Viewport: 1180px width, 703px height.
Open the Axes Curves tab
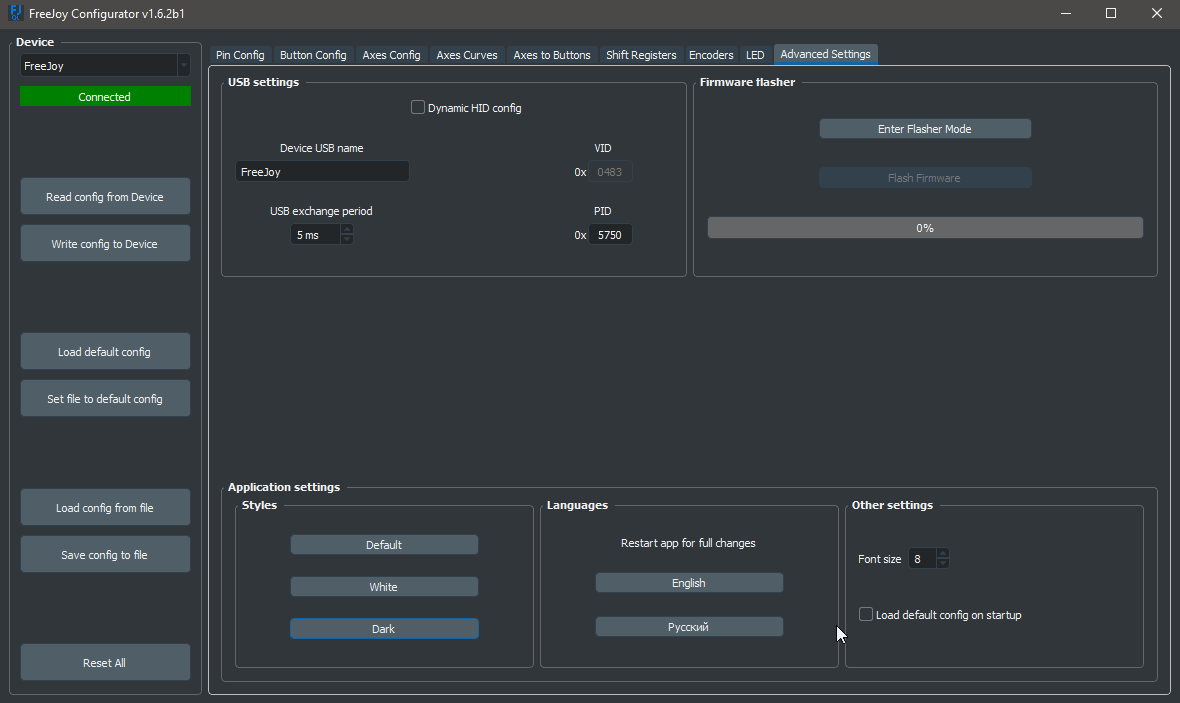467,55
